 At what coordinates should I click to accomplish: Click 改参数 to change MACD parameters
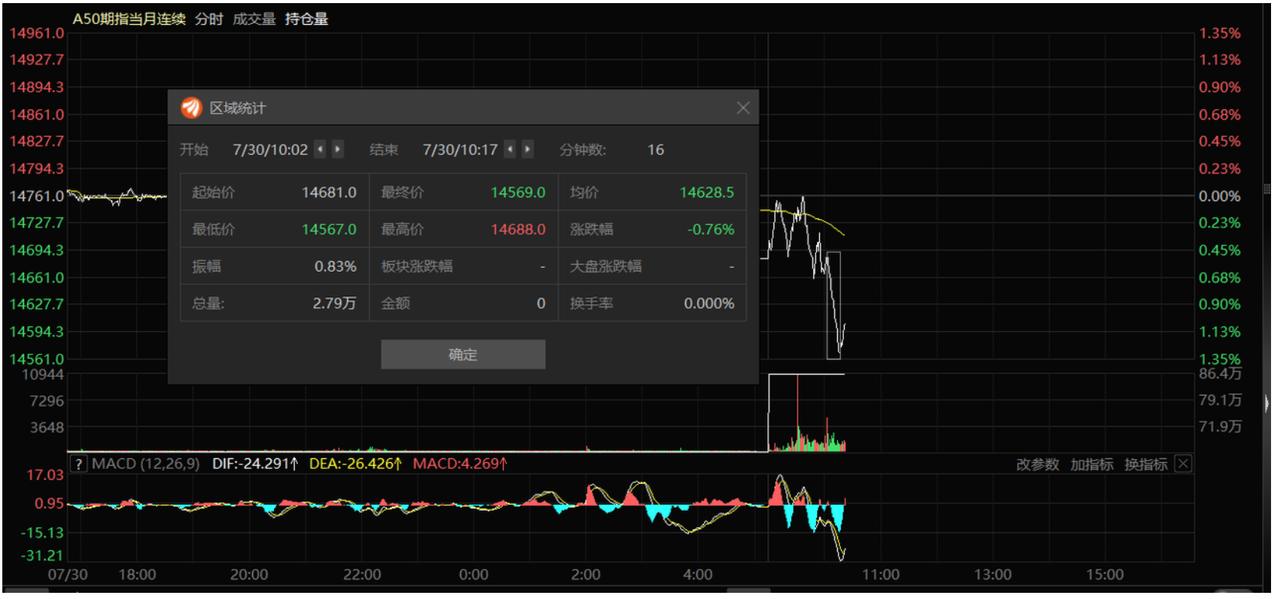coord(1037,464)
